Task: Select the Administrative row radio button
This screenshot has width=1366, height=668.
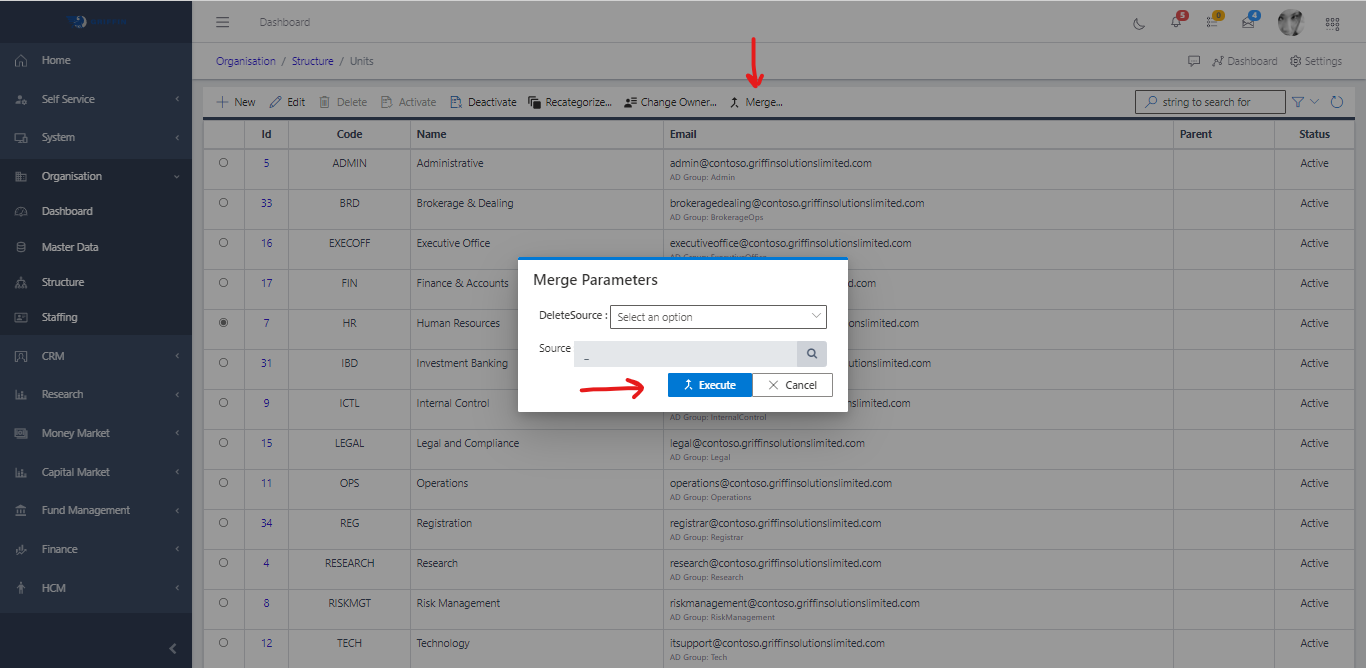Action: pyautogui.click(x=223, y=163)
